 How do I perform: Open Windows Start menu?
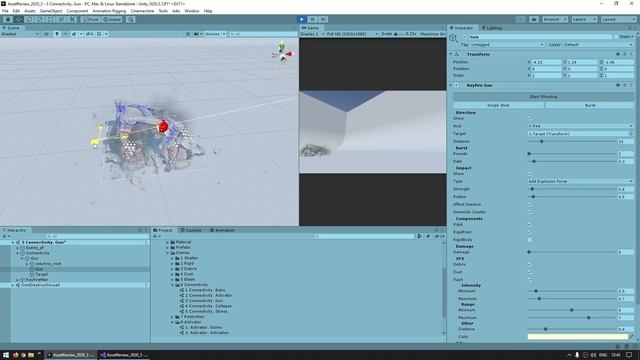point(6,355)
